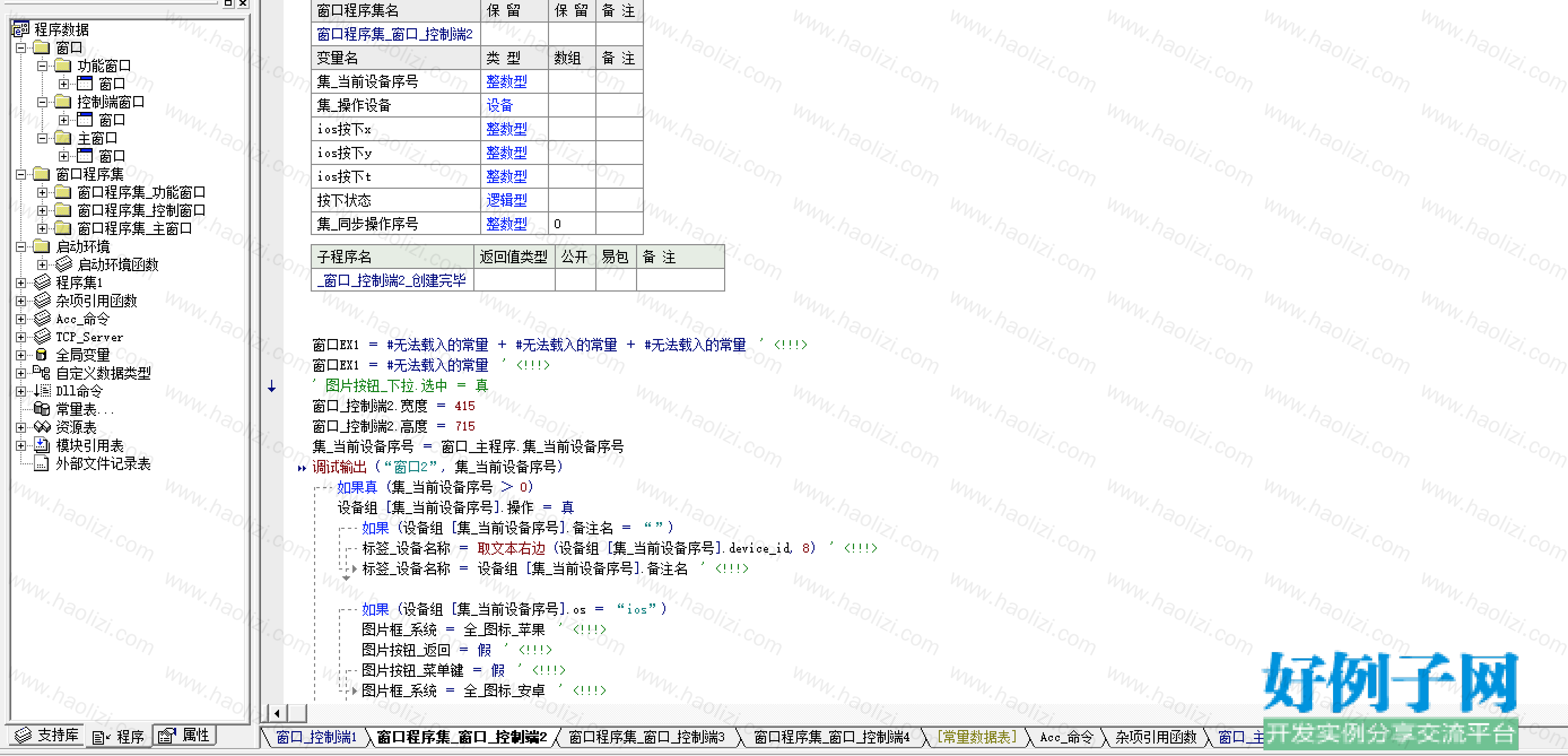Collapse the 窗口 tree node
Screen dimensions: 1568x756
[21, 47]
